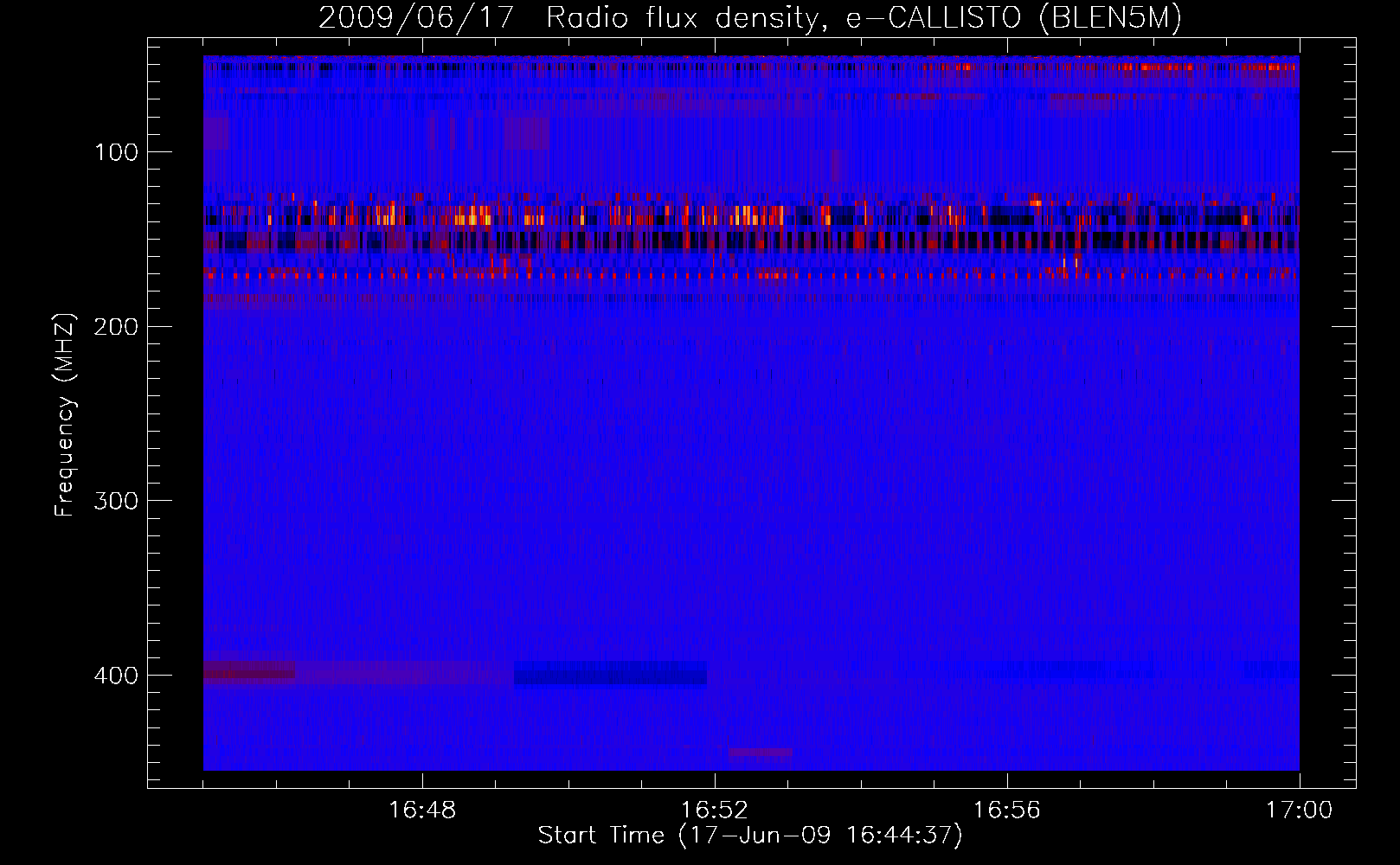Click the 16:48 time tick label
The height and width of the screenshot is (865, 1400).
422,811
